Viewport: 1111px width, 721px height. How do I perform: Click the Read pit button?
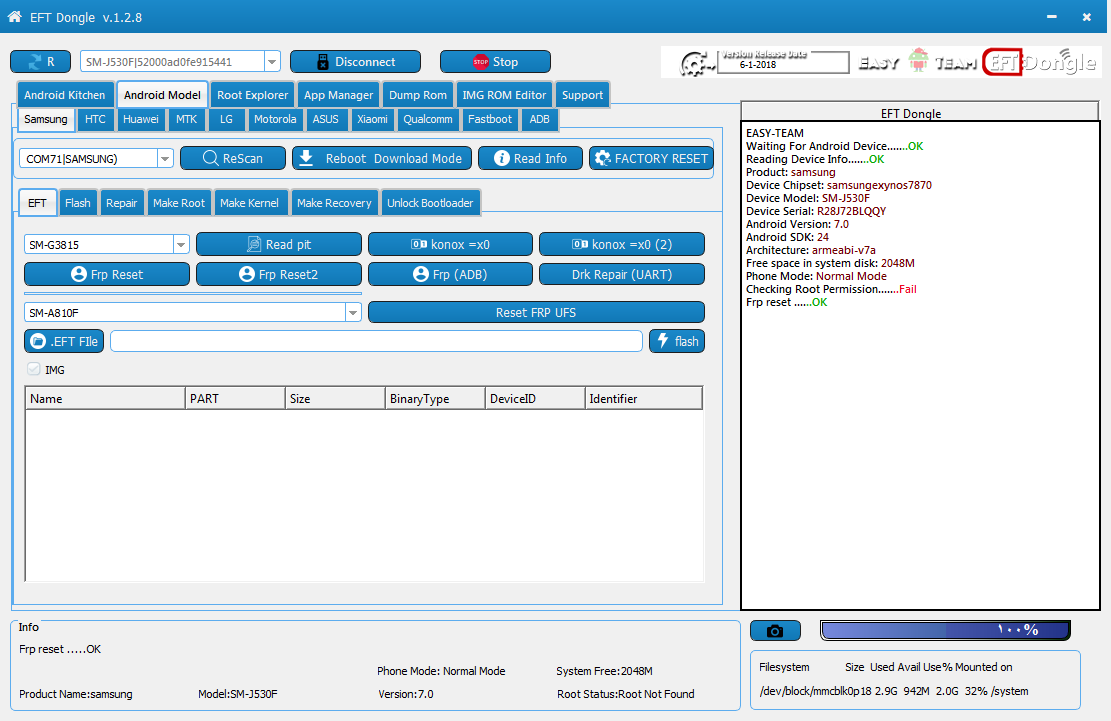(x=278, y=244)
